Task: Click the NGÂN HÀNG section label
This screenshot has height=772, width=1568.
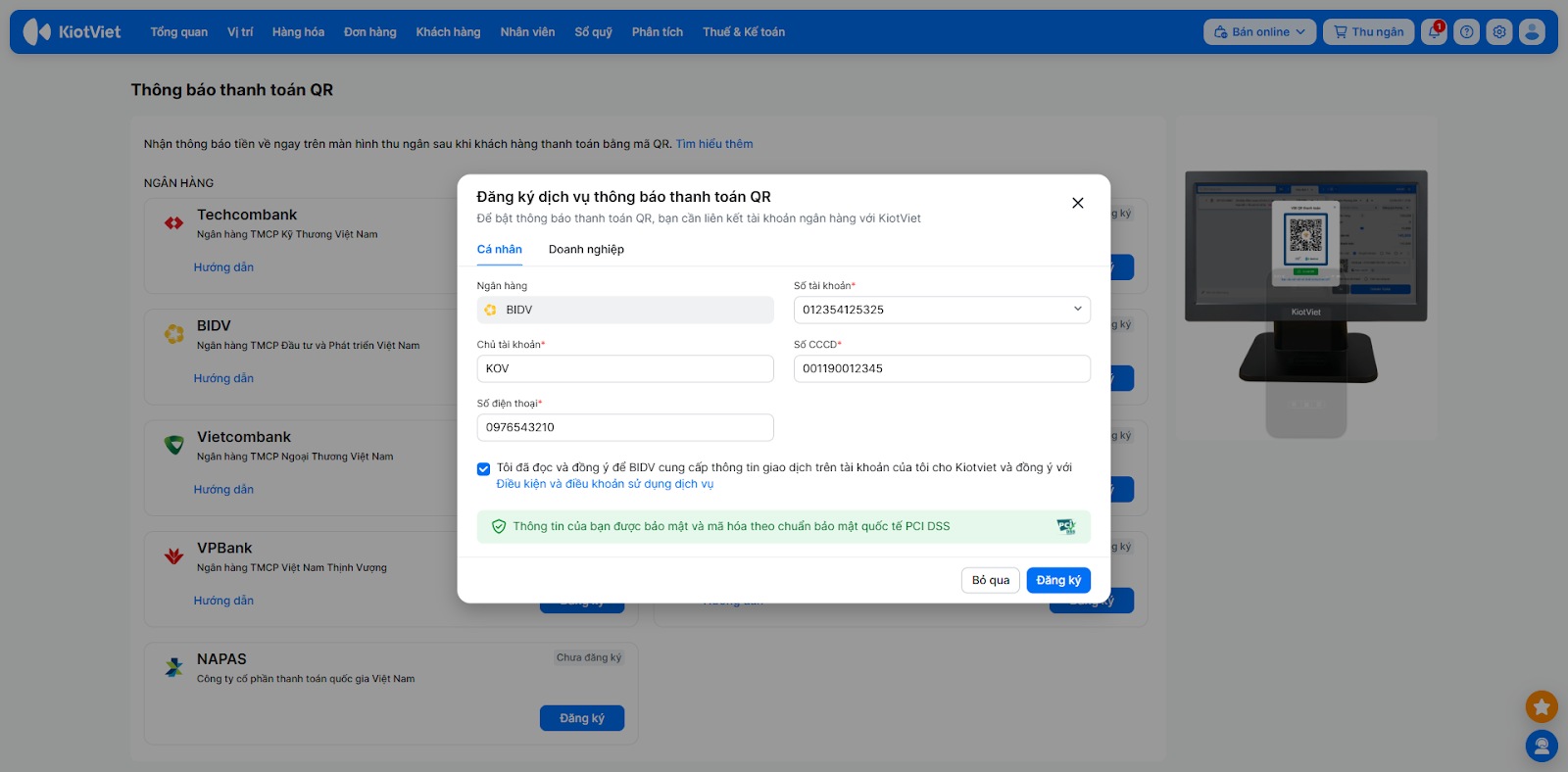Action: [178, 183]
